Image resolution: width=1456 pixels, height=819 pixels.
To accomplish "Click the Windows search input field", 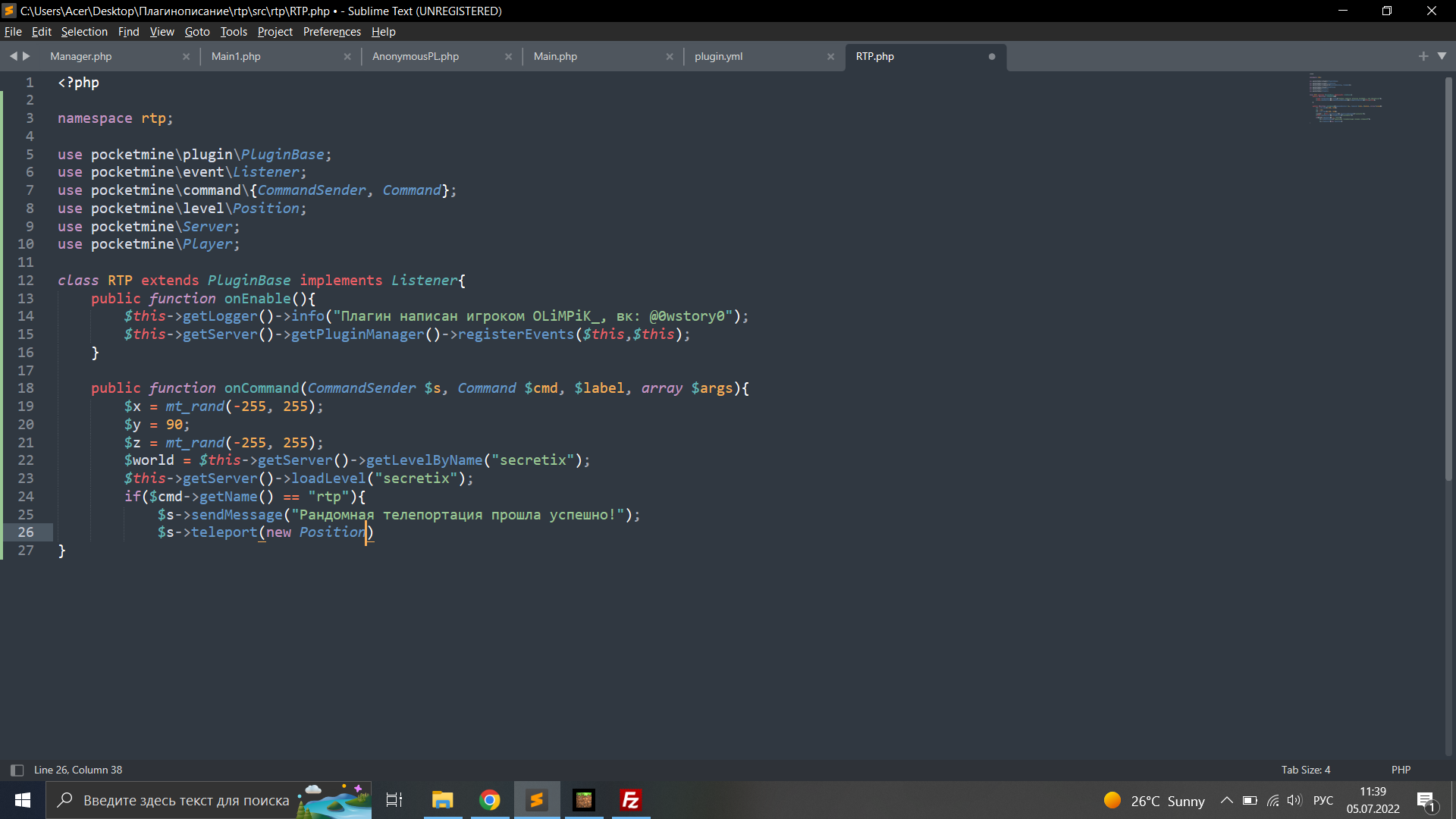I will pyautogui.click(x=186, y=800).
